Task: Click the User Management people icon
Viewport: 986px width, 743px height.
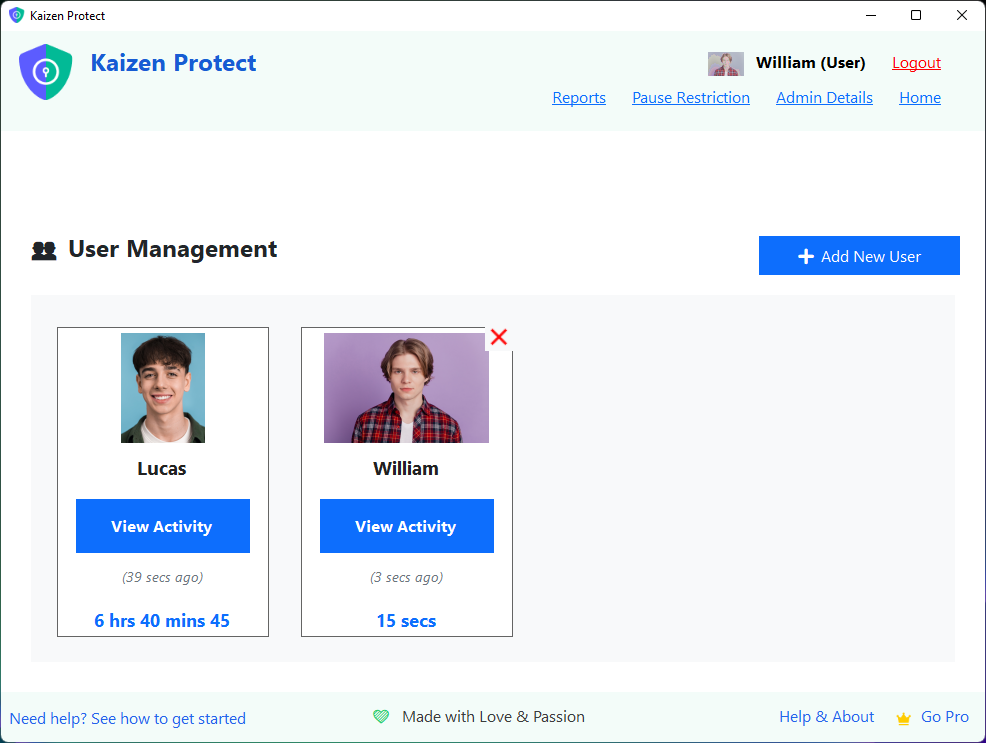Action: click(x=43, y=248)
